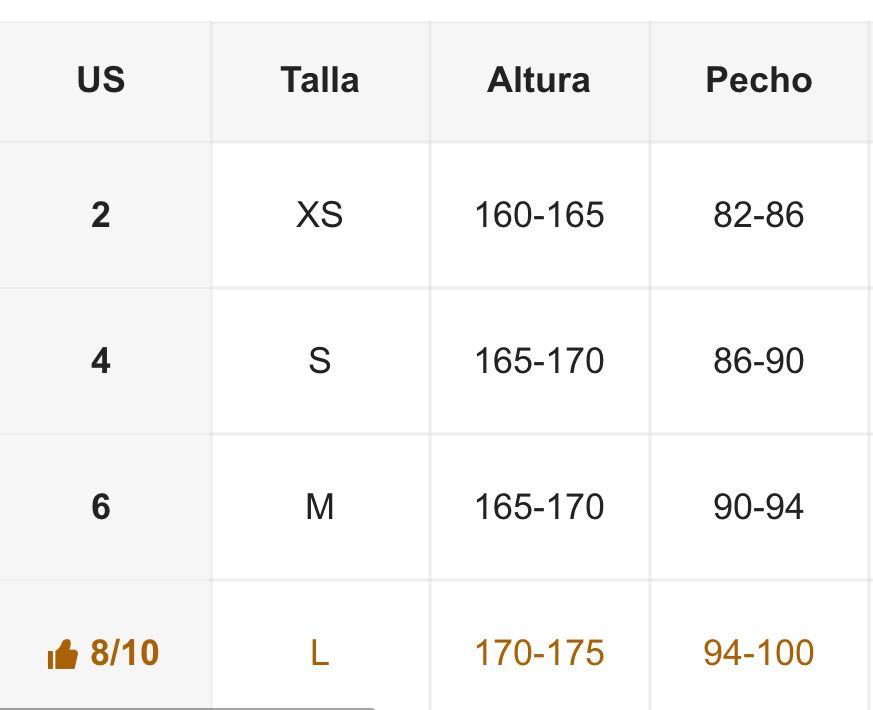
Task: Click the highlighted L size cell
Action: coord(320,653)
